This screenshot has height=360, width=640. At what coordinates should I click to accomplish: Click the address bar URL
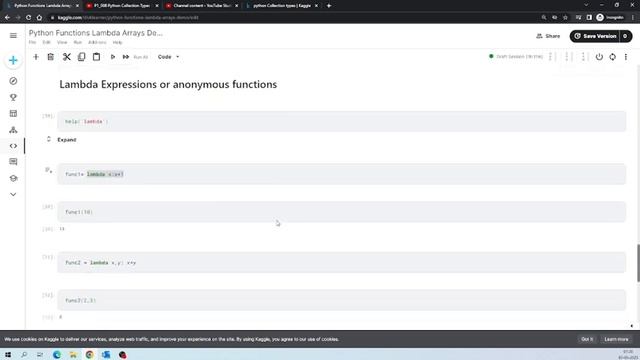point(128,18)
